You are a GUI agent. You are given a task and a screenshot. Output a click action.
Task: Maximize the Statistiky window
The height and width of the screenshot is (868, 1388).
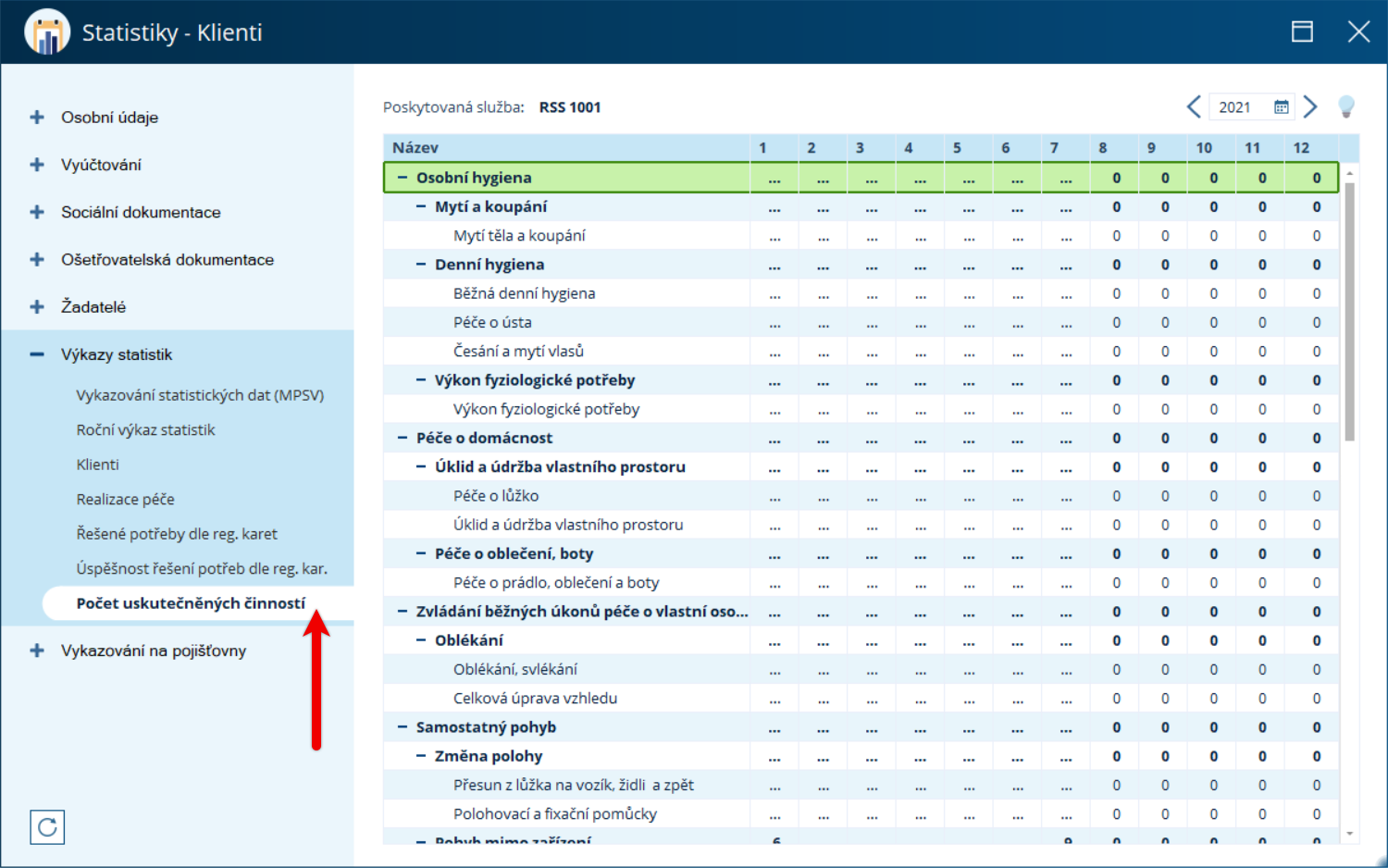[1302, 31]
